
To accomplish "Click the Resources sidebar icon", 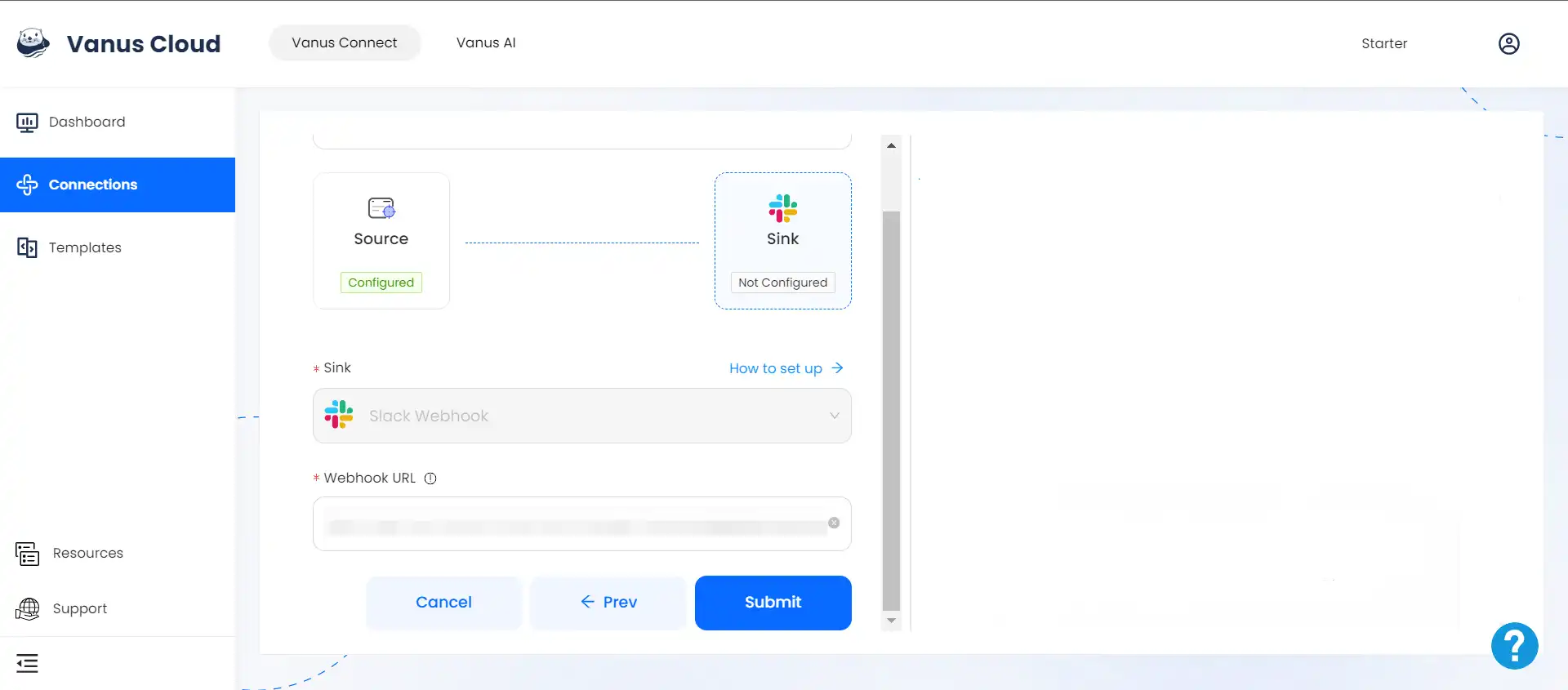I will coord(27,553).
